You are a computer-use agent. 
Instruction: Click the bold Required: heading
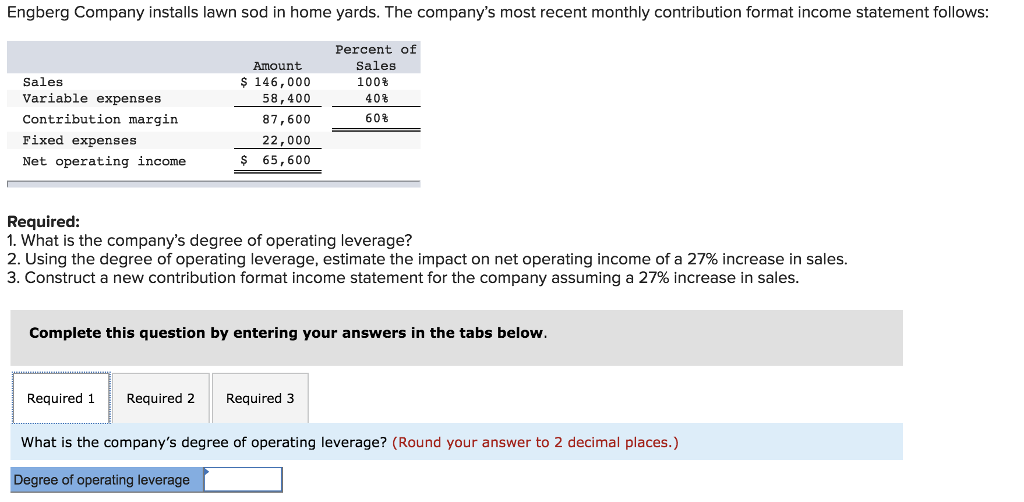(43, 222)
